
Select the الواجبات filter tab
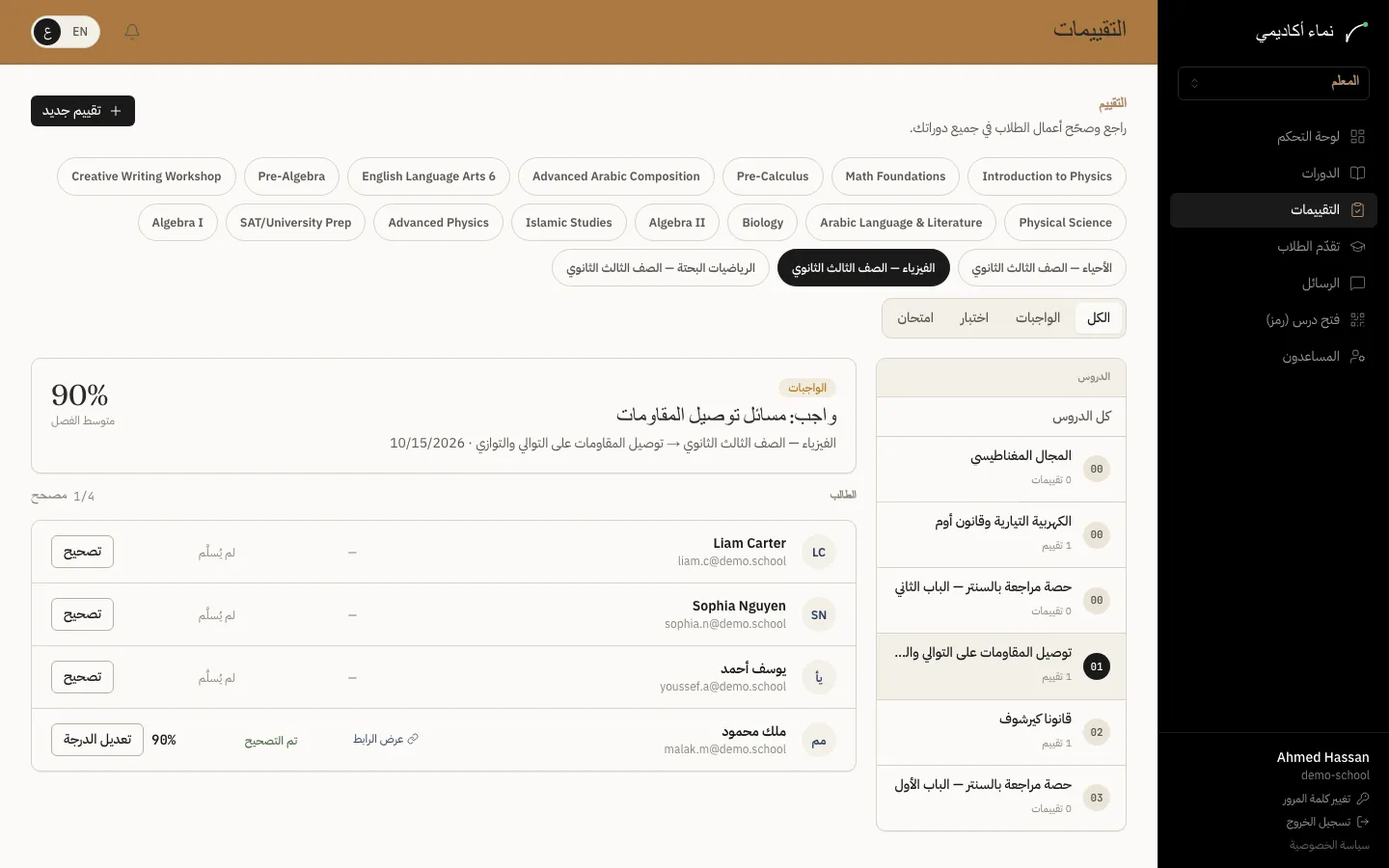point(1038,318)
